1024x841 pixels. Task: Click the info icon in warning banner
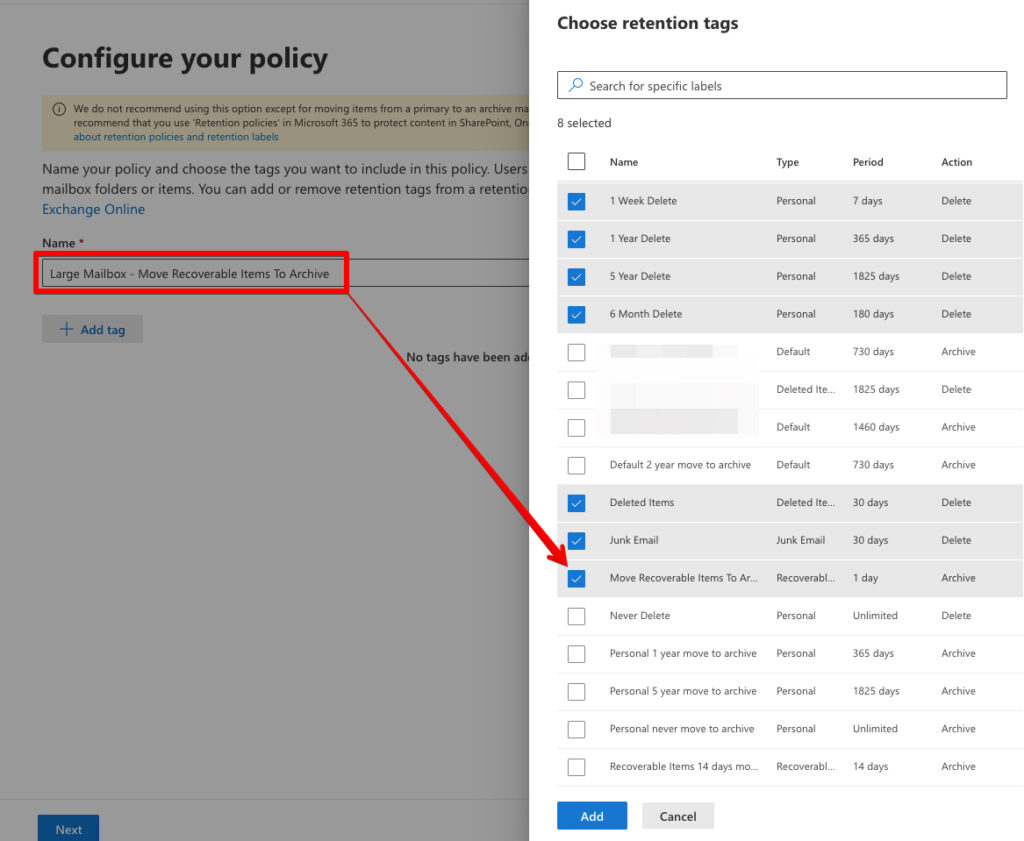(x=59, y=109)
